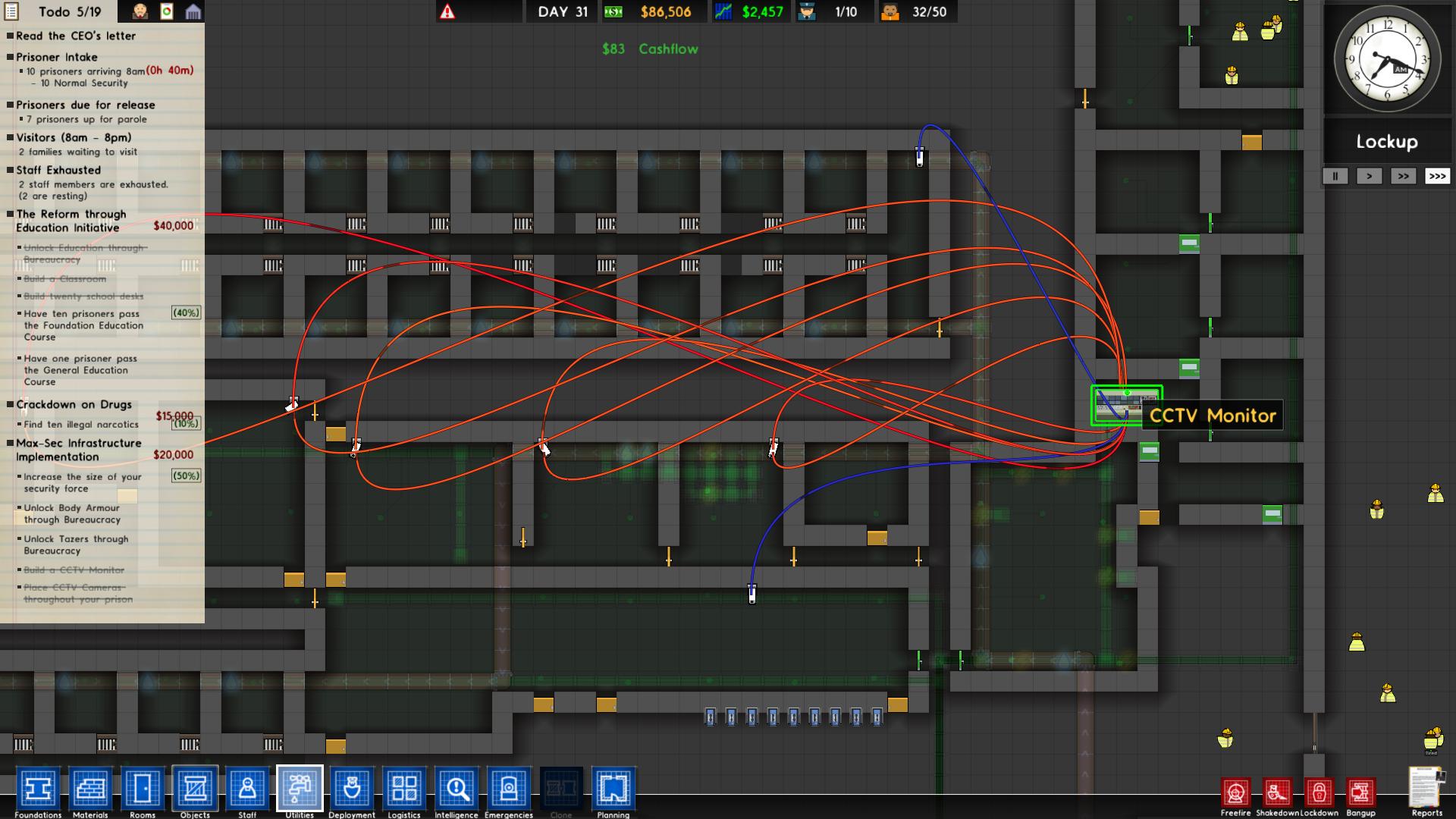Open the Intelligence view

pyautogui.click(x=457, y=789)
